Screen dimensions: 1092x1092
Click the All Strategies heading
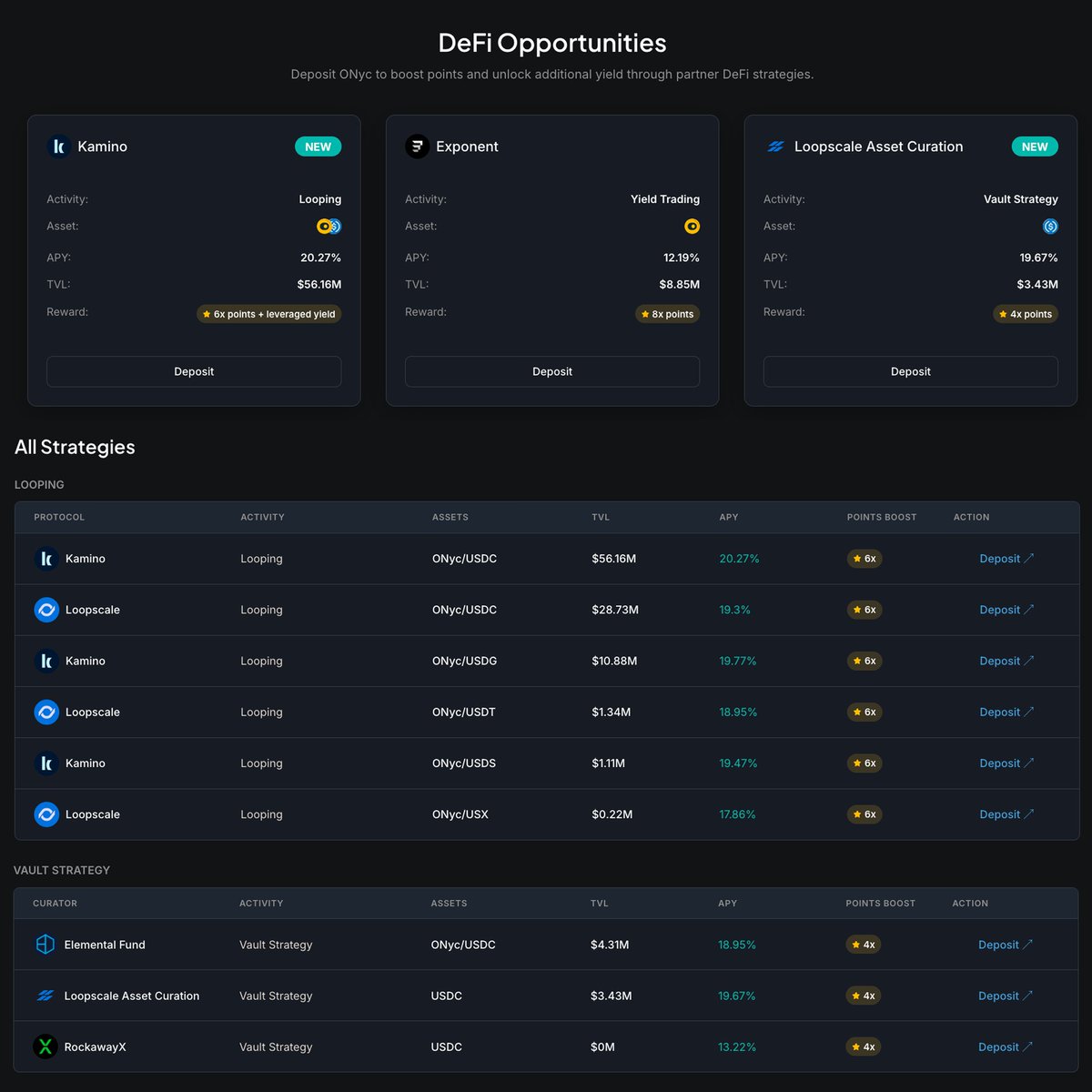(75, 447)
